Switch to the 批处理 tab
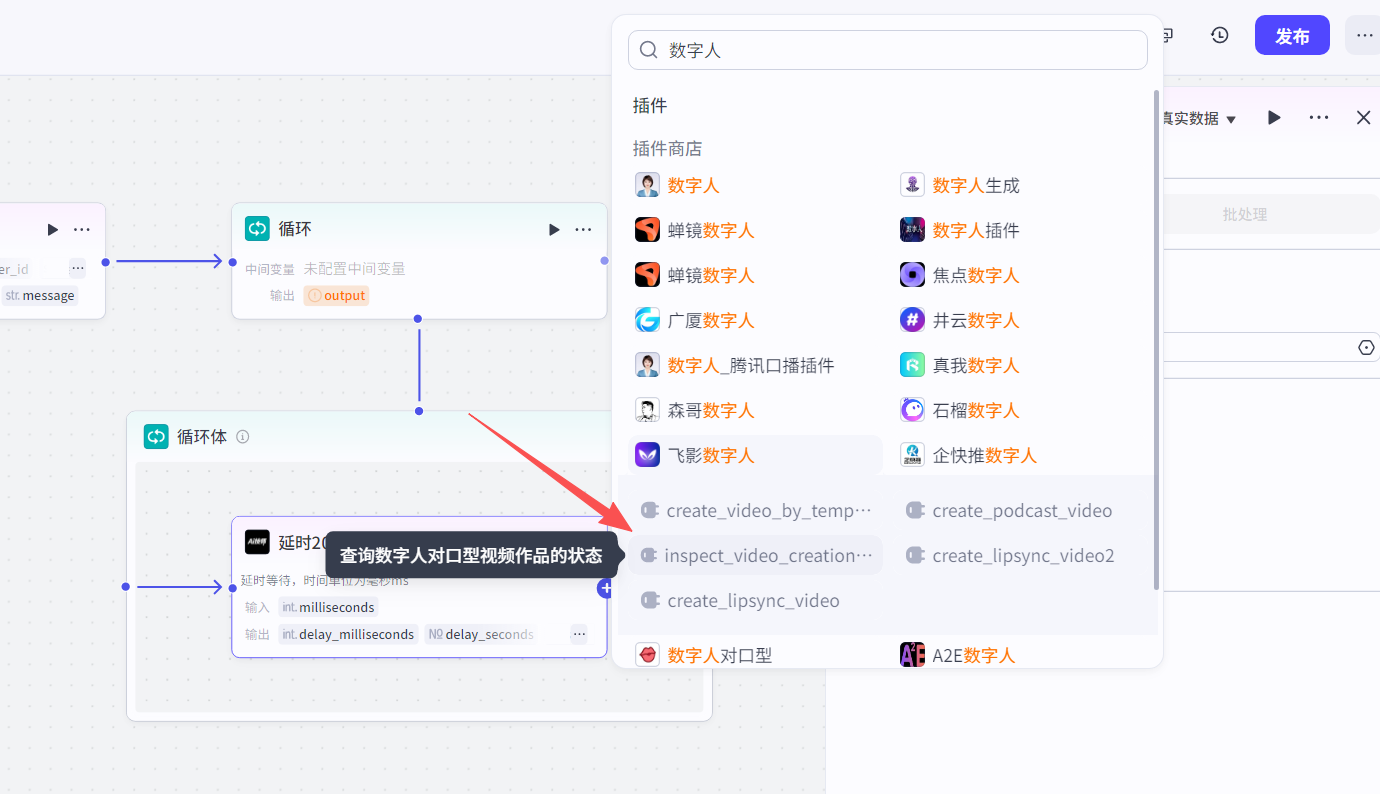This screenshot has height=794, width=1380. click(x=1245, y=214)
